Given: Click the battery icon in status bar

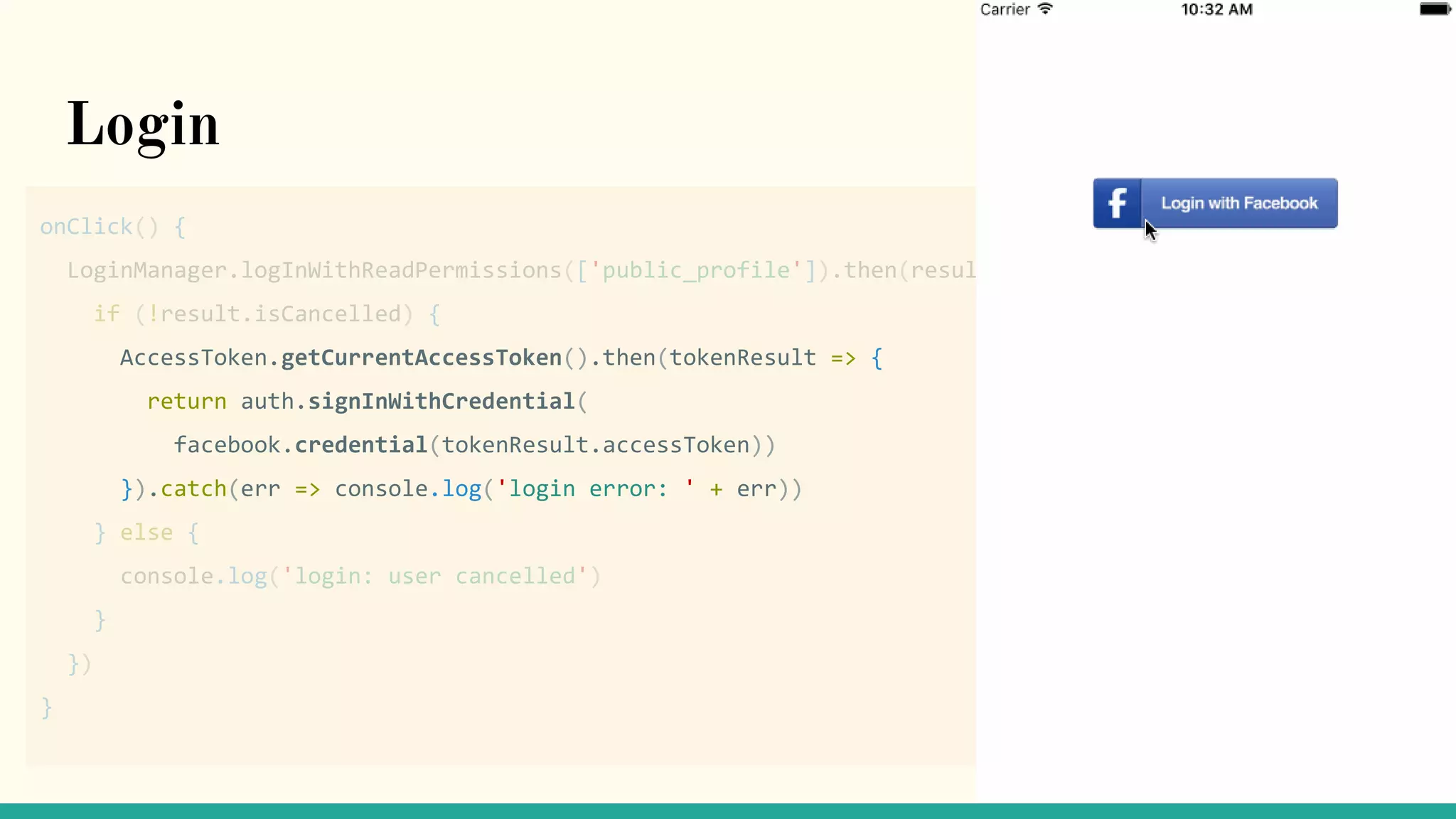Looking at the screenshot, I should 1435,9.
